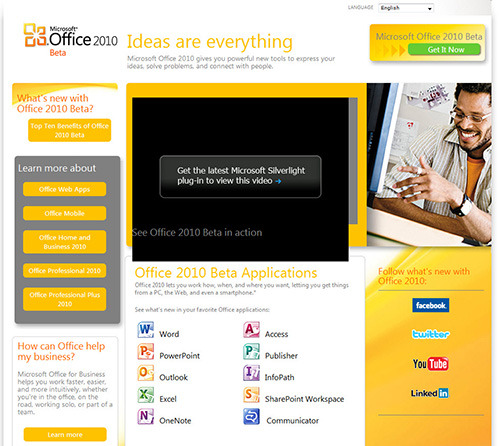
Task: Select the Office Web Apps button
Action: coord(64,189)
